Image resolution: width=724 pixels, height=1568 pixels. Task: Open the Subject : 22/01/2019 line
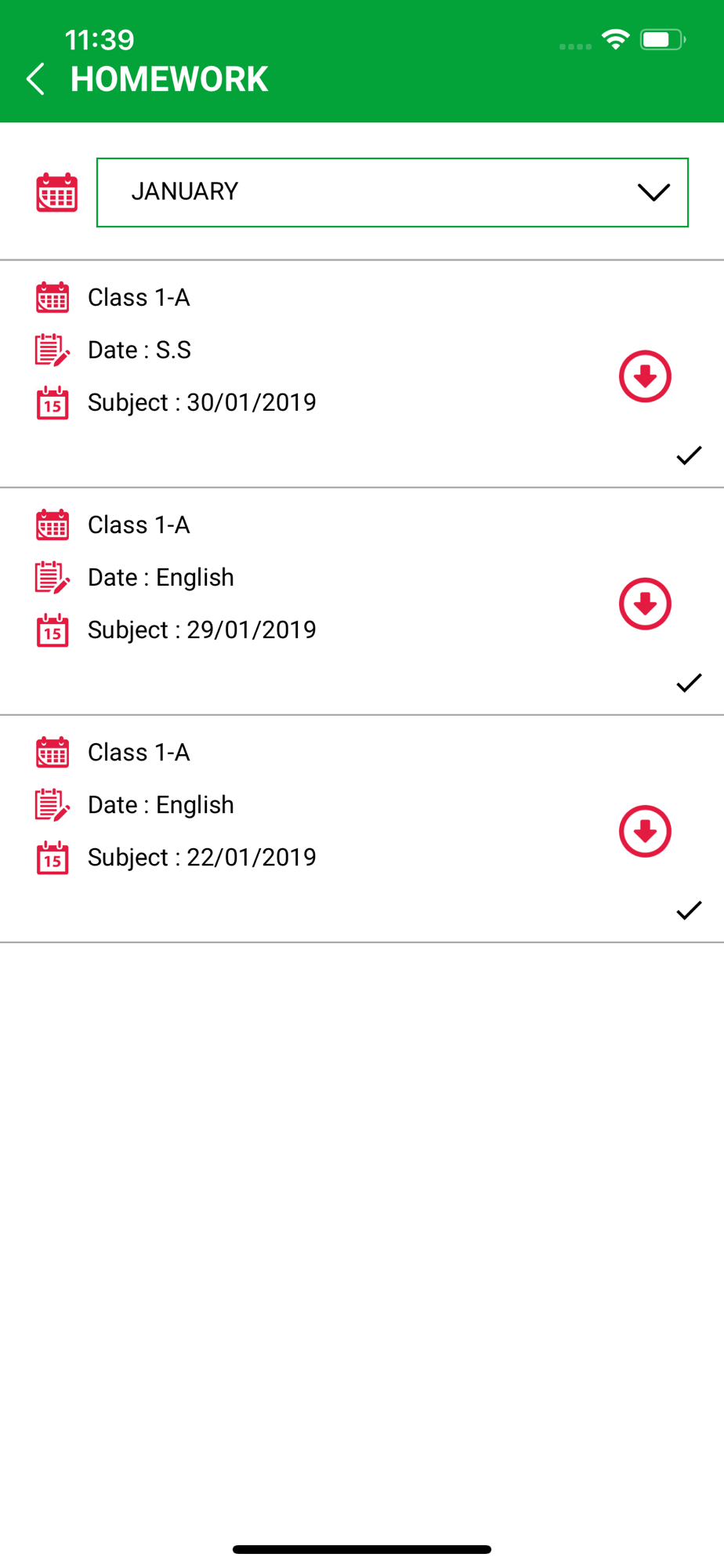tap(202, 857)
